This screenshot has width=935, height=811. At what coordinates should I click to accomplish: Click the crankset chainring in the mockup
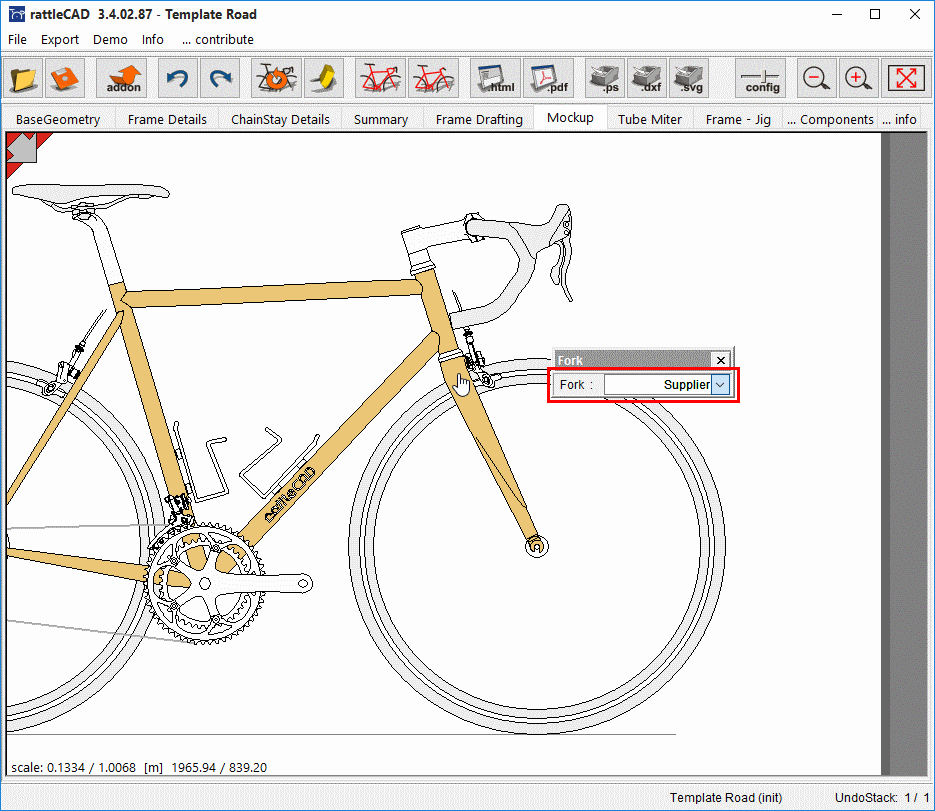pos(204,583)
